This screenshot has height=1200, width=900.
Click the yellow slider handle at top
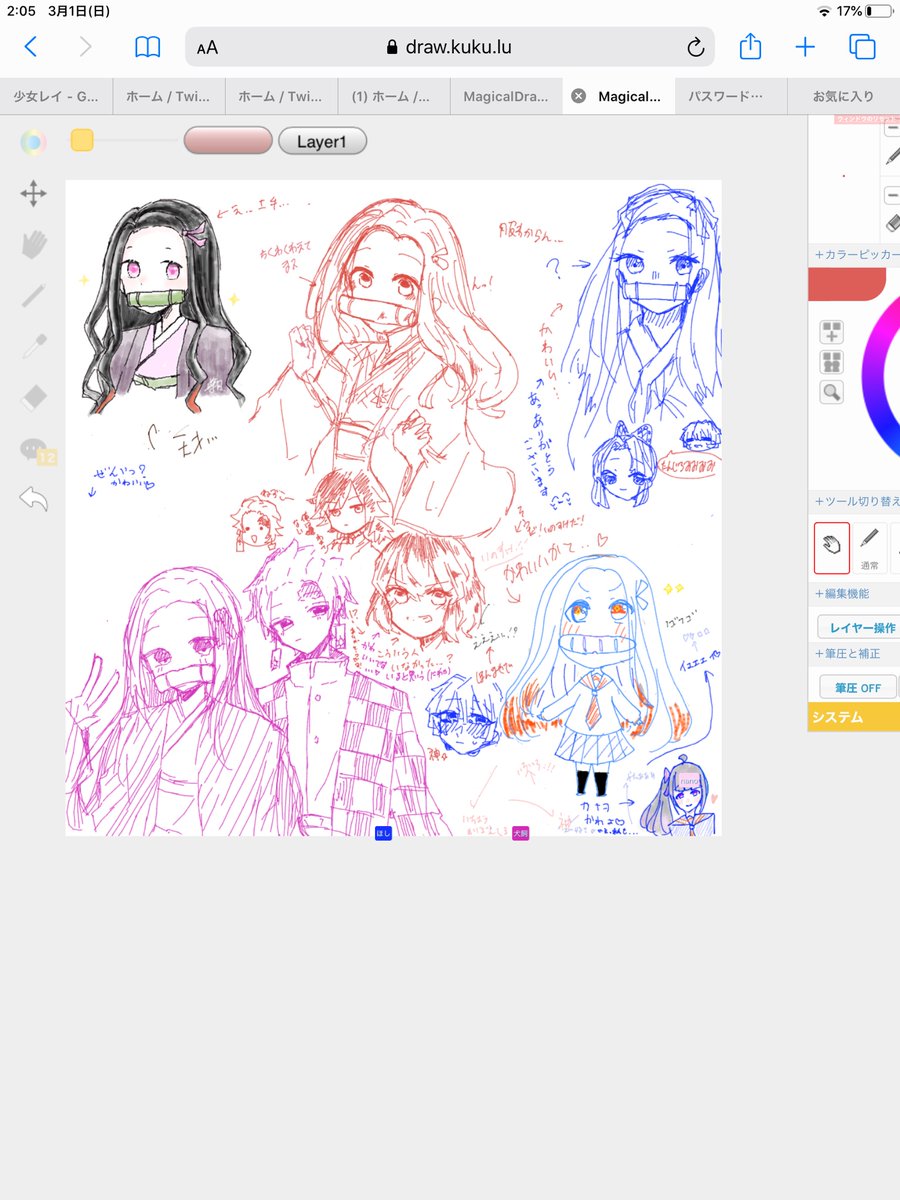click(82, 141)
